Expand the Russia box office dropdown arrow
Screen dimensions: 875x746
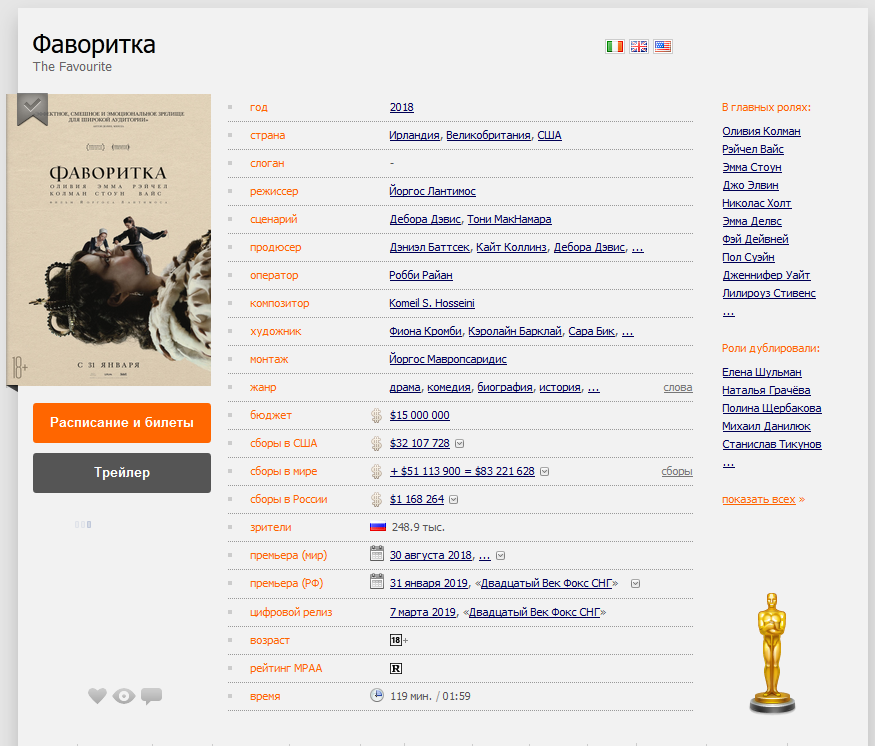[453, 500]
